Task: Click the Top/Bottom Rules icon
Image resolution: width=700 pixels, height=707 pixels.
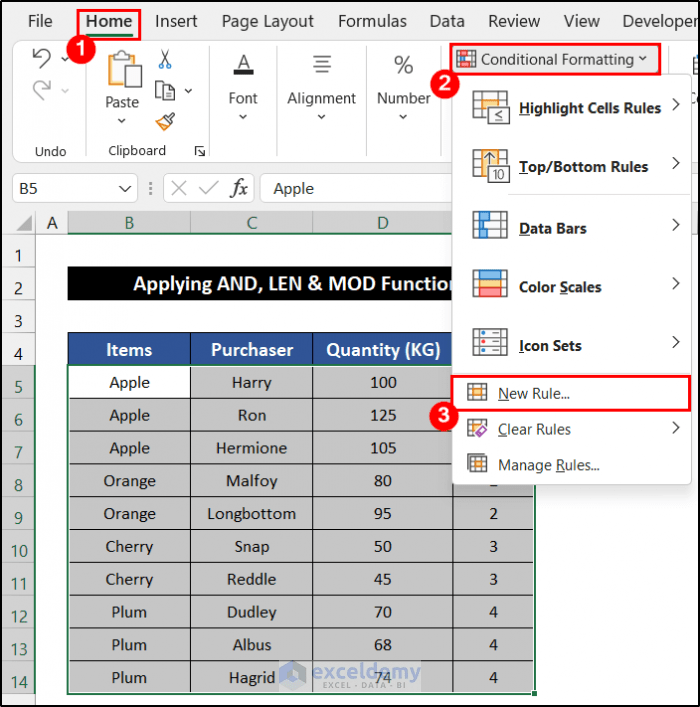Action: coord(491,166)
